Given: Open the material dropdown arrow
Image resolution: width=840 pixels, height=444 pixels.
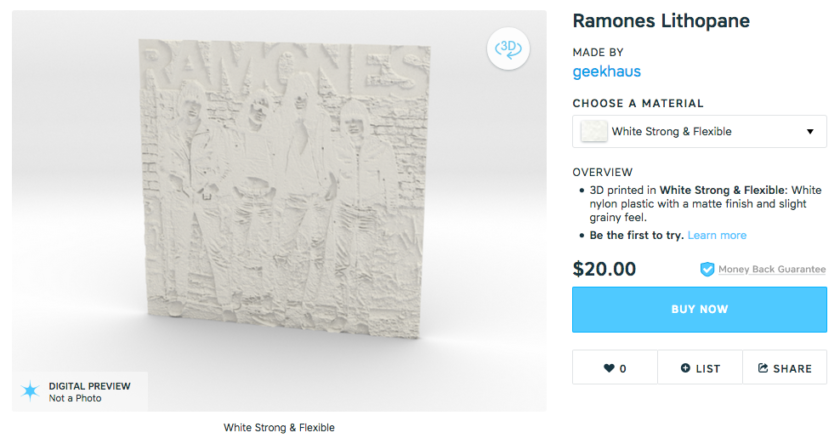Looking at the screenshot, I should pyautogui.click(x=810, y=132).
